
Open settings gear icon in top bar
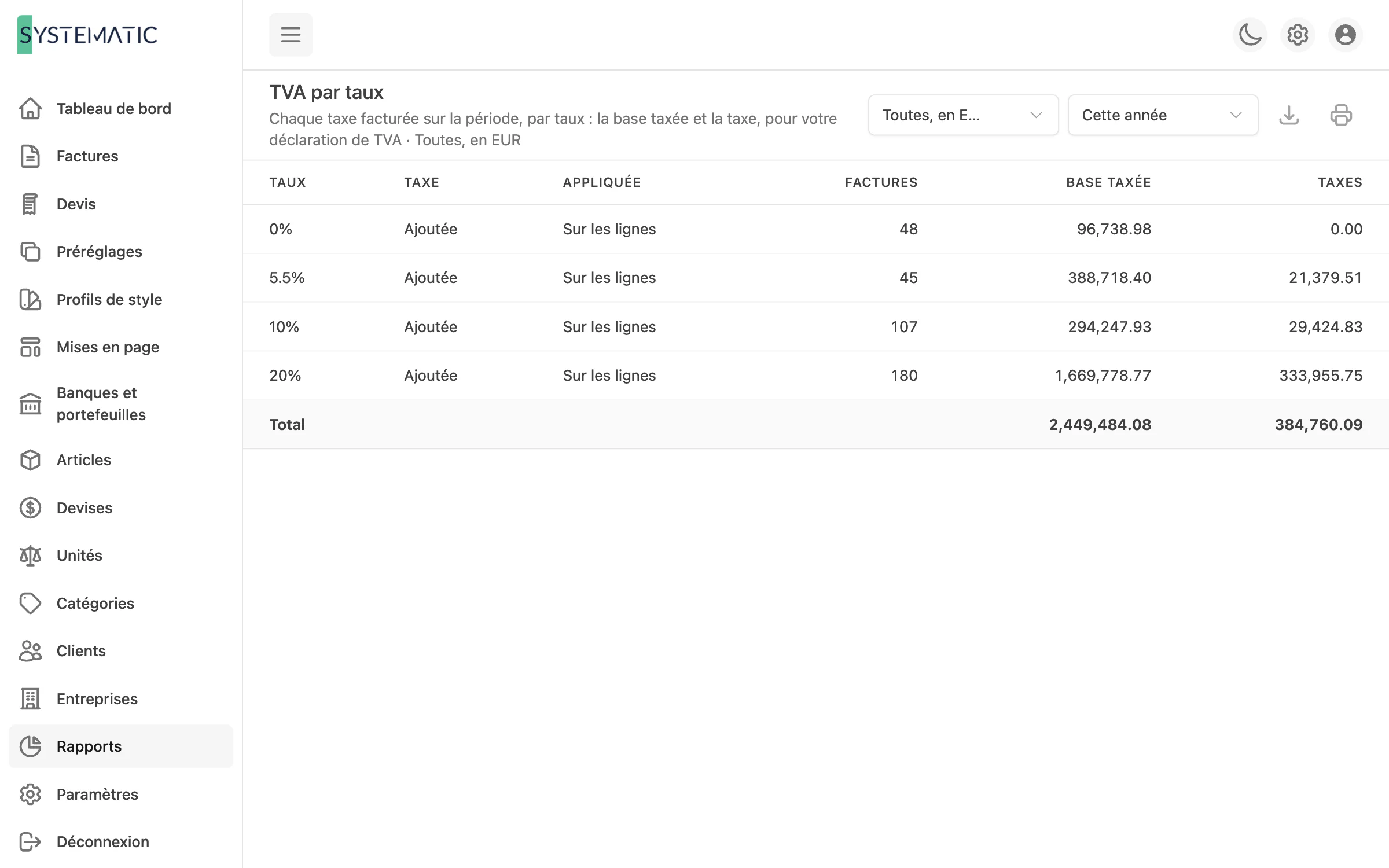[x=1298, y=35]
